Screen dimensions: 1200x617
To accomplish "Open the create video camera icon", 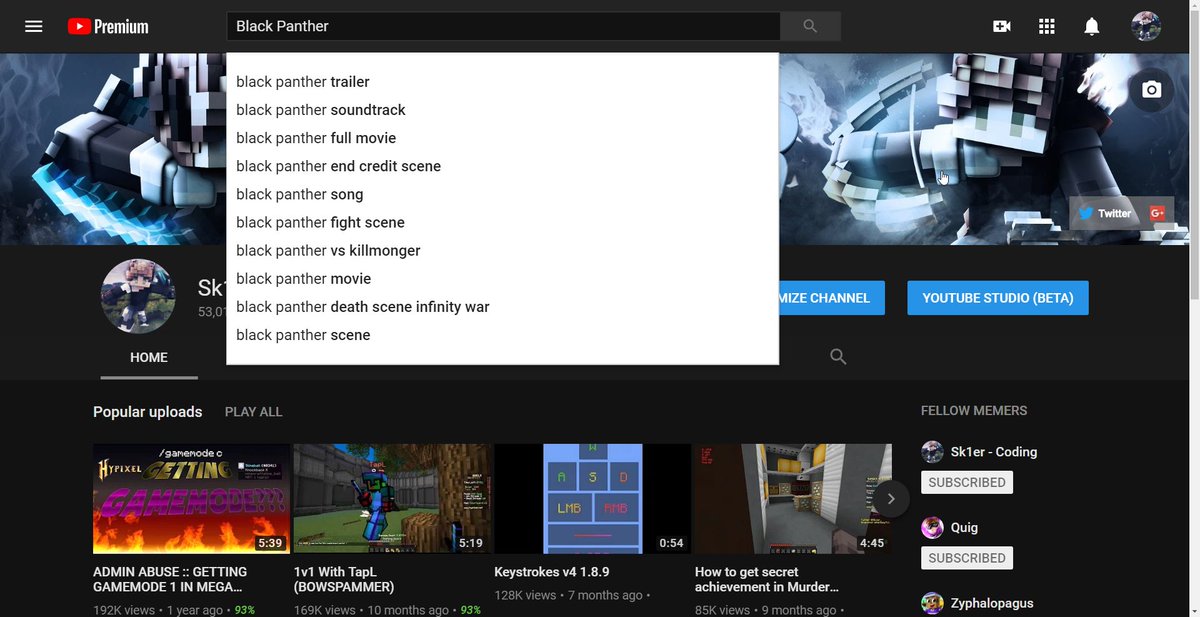I will tap(1002, 26).
